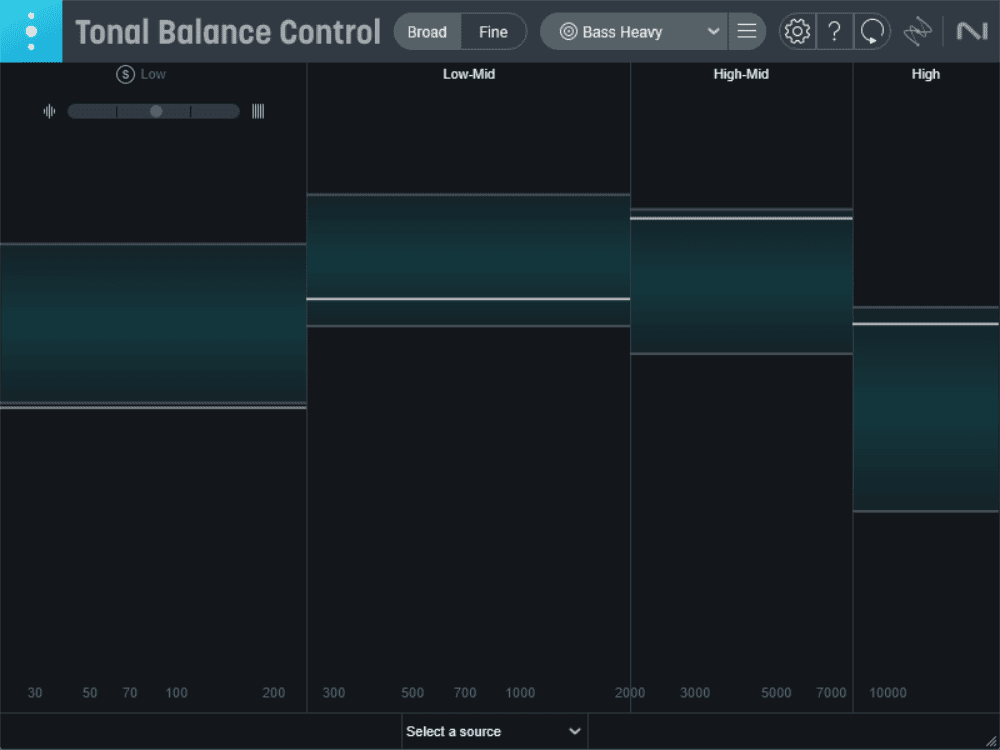This screenshot has width=1000, height=750.
Task: Click the crest factor slider handle
Action: point(156,112)
